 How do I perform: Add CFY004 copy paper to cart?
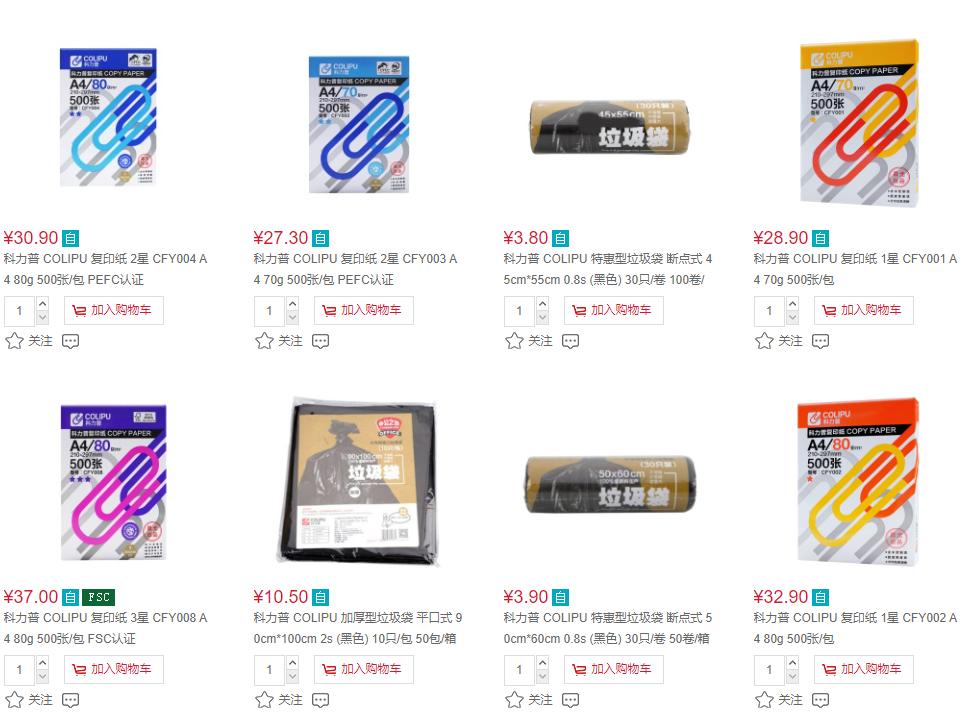(114, 310)
